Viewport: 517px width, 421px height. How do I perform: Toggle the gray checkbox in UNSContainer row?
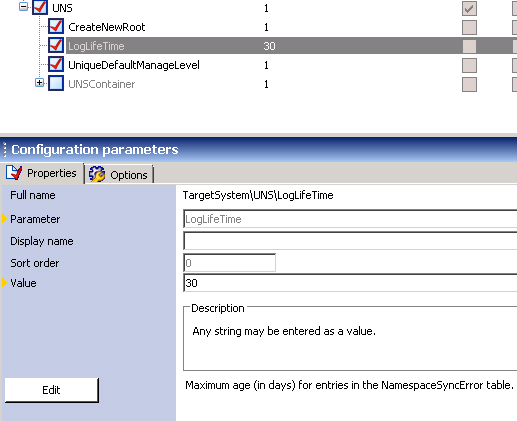tap(469, 84)
